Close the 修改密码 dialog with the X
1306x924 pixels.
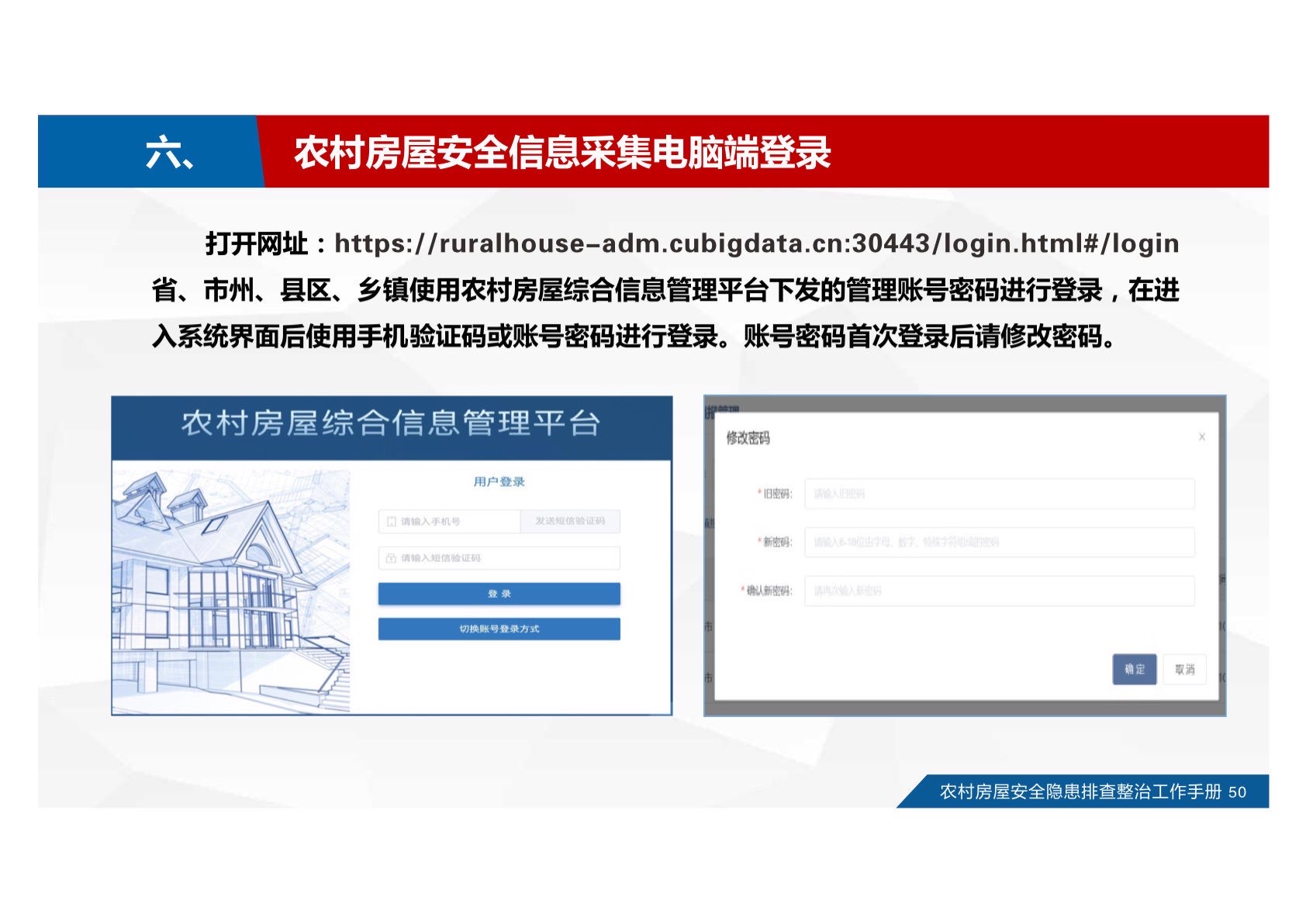pos(1201,437)
